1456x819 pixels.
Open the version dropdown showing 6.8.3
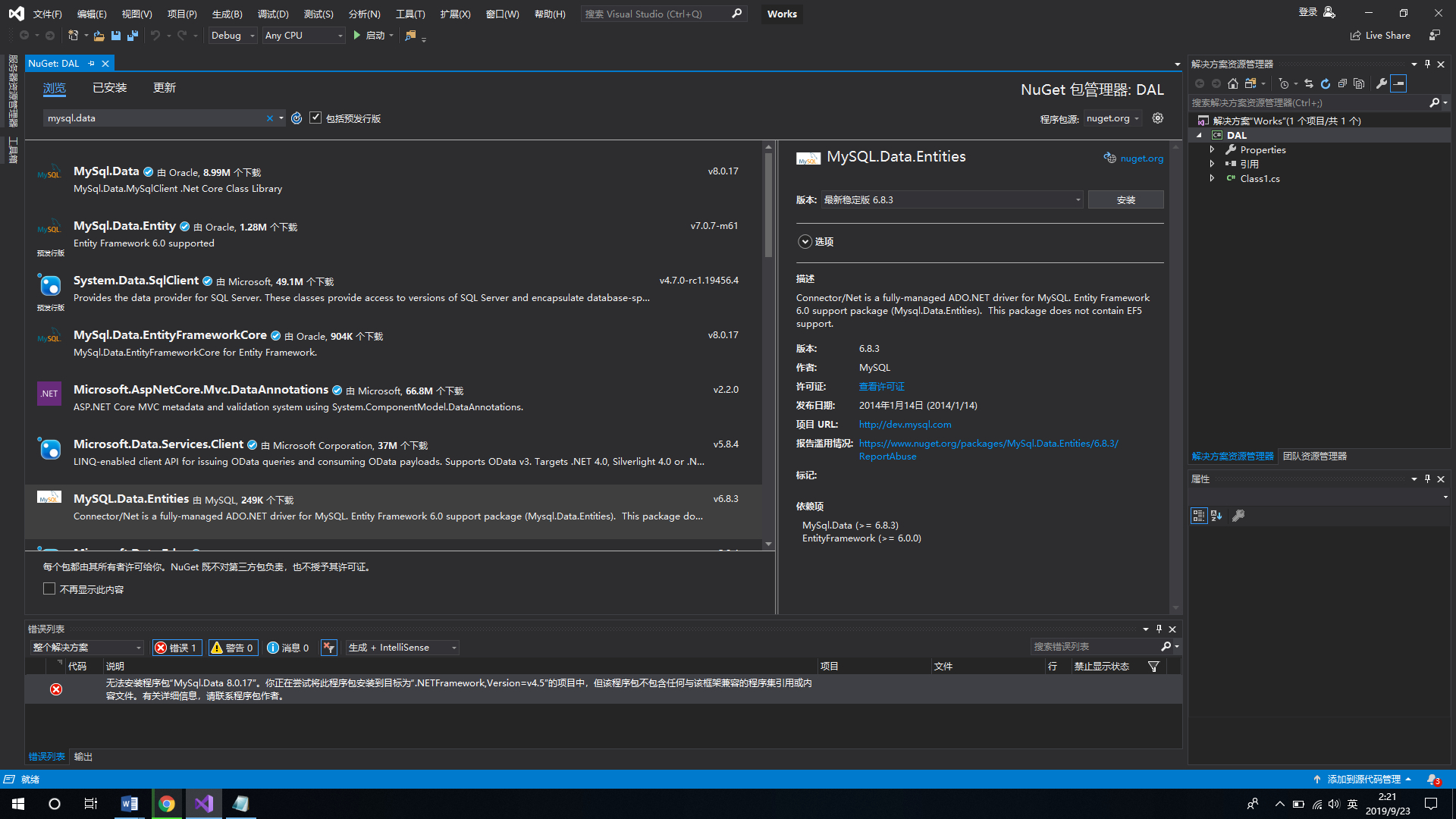coord(952,199)
